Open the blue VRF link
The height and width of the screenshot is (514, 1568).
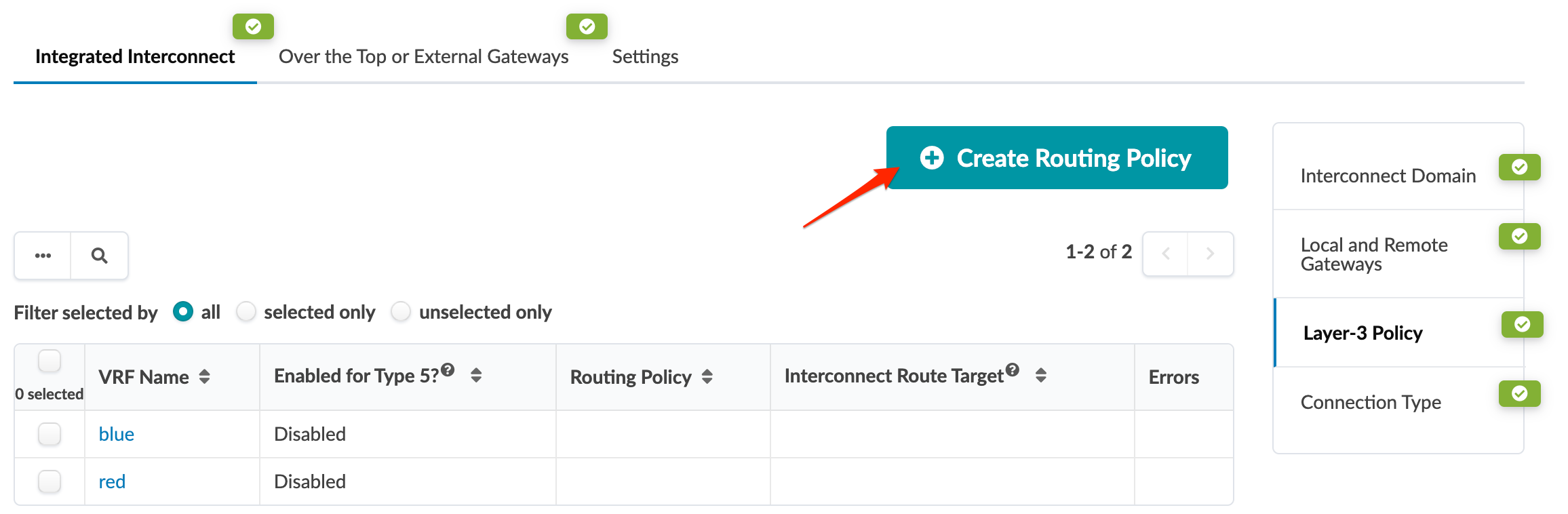[x=117, y=434]
